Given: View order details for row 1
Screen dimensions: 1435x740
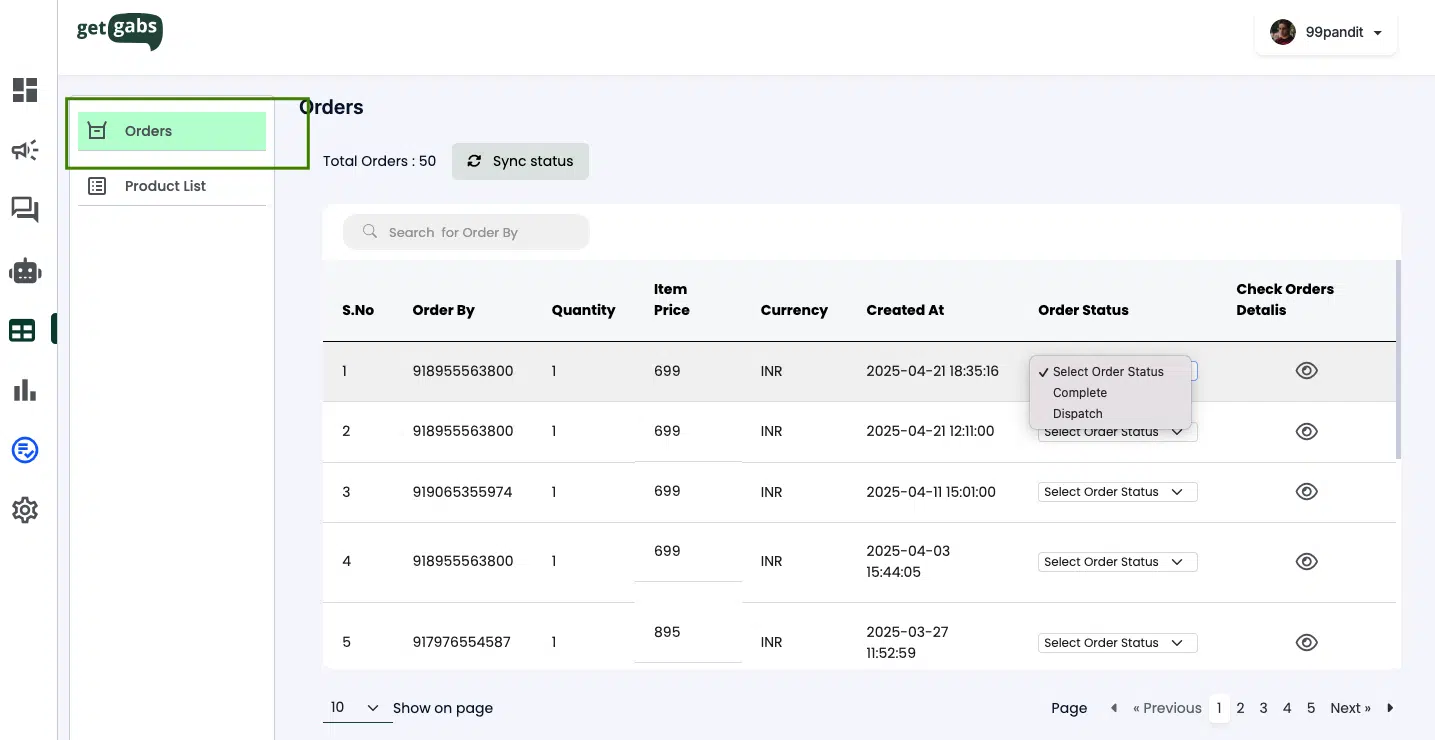Looking at the screenshot, I should (1306, 371).
